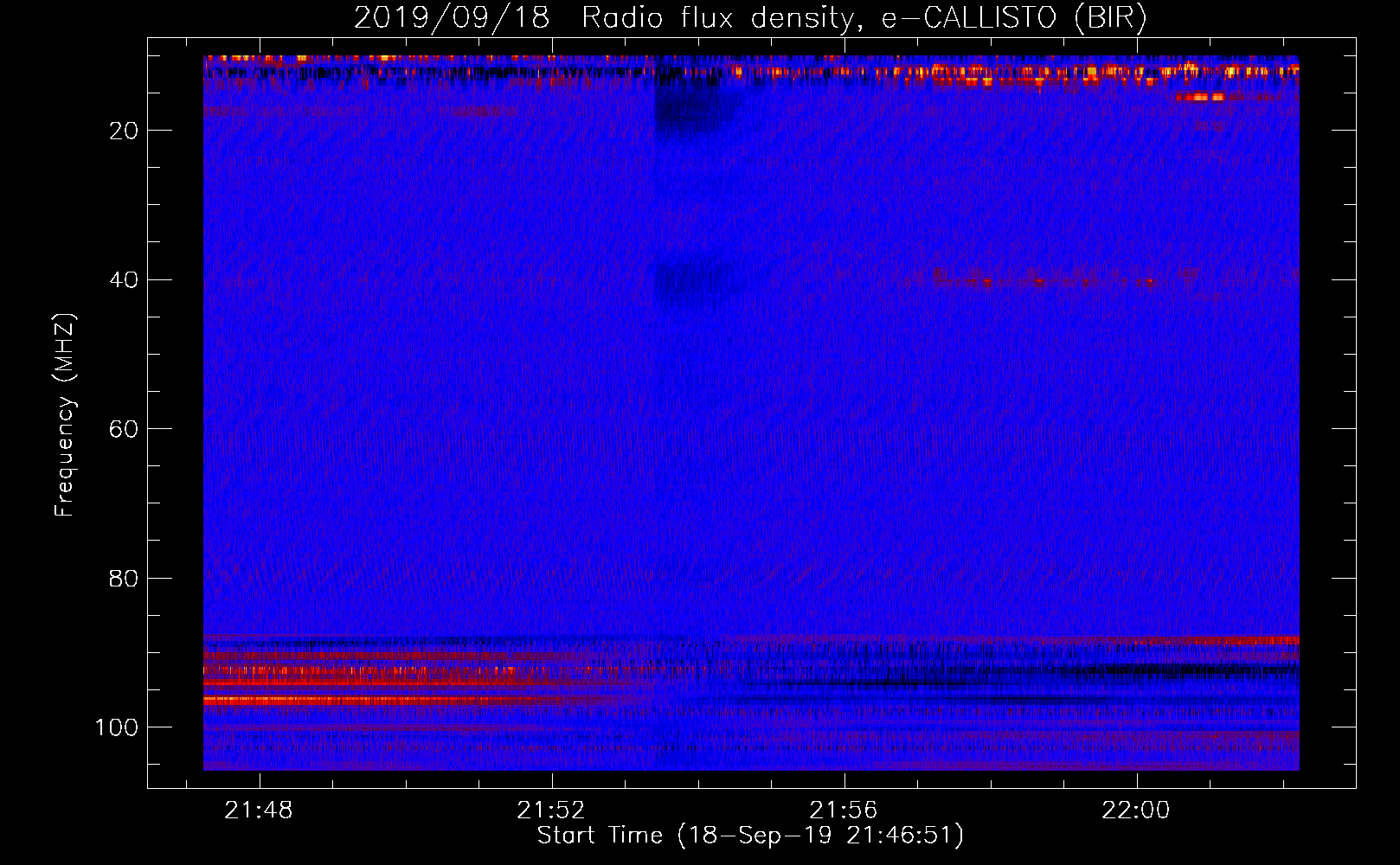Image resolution: width=1400 pixels, height=865 pixels.
Task: Click the time tick label '21:56'
Action: click(844, 811)
